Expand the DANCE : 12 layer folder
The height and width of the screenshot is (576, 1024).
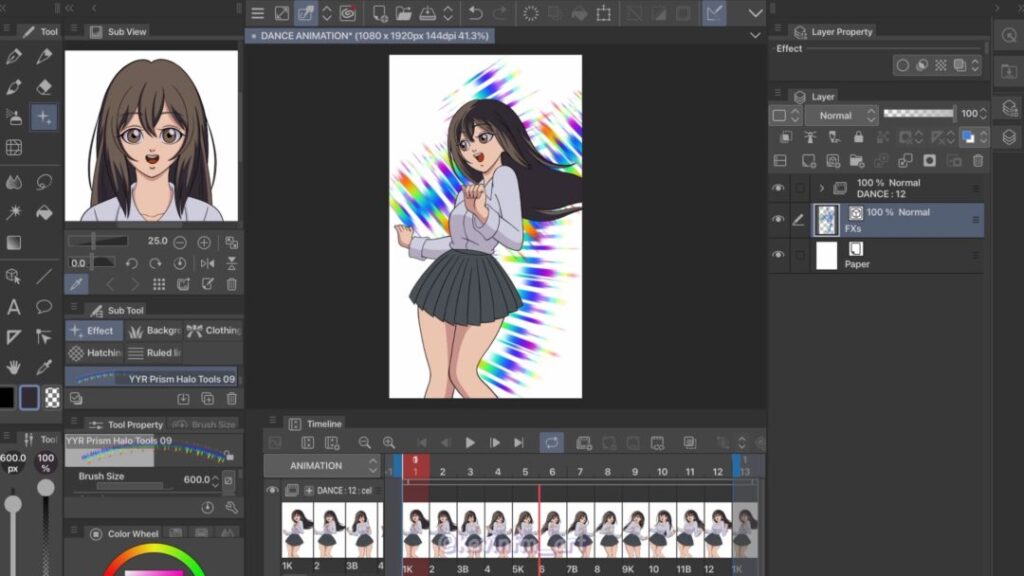click(822, 188)
